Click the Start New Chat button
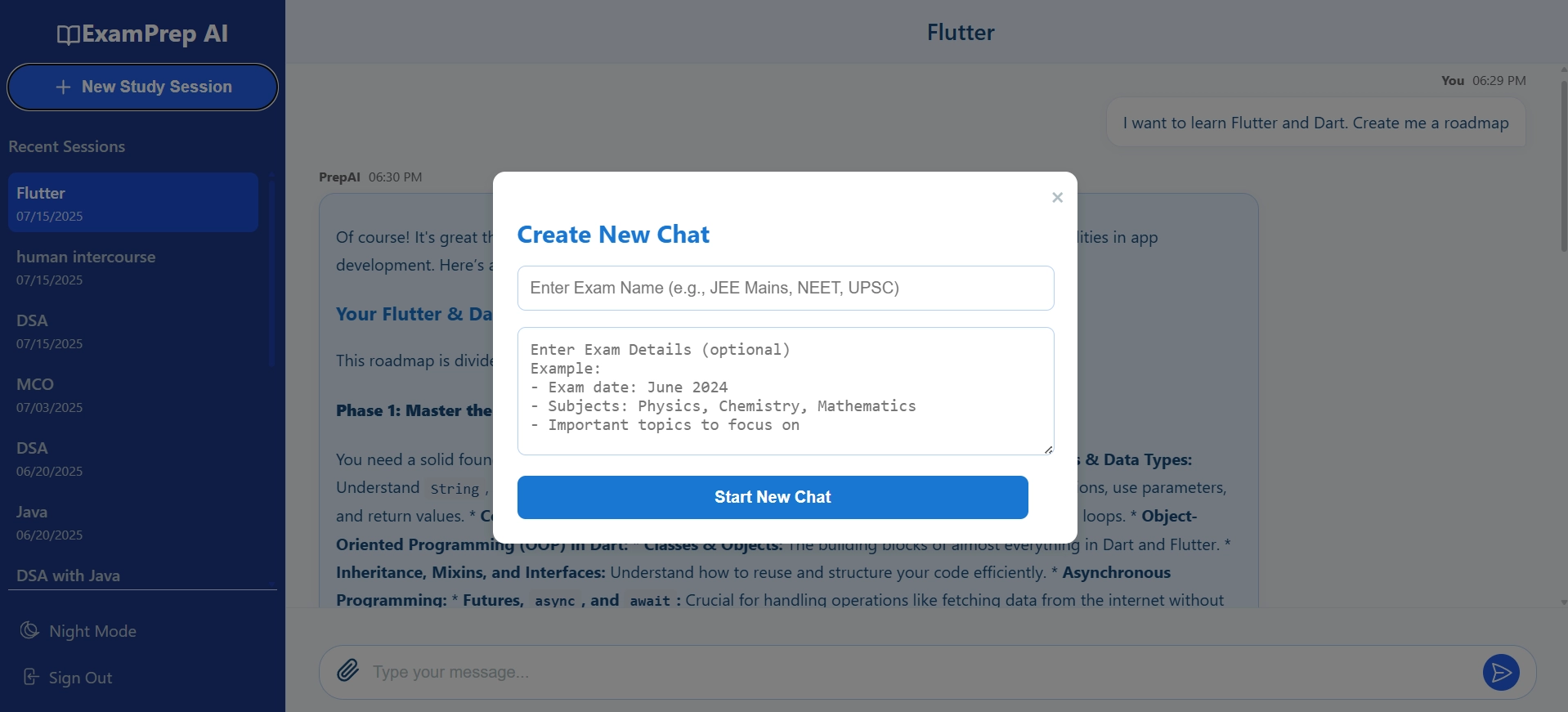 pos(773,497)
